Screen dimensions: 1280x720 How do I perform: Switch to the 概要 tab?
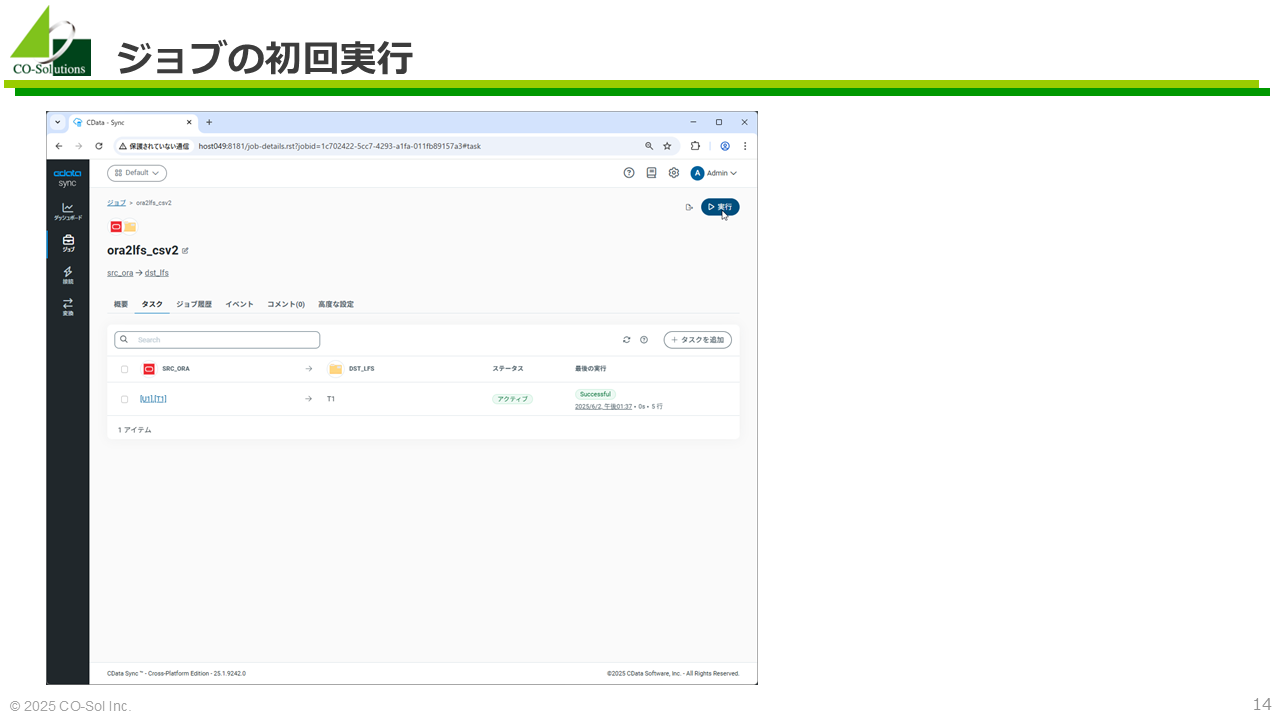coord(121,304)
